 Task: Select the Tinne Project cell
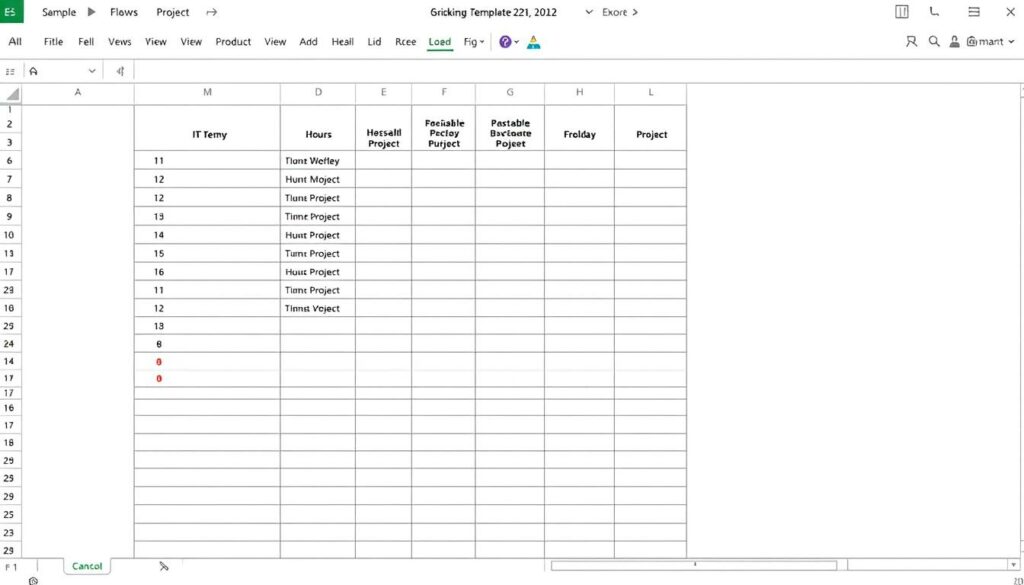tap(318, 216)
